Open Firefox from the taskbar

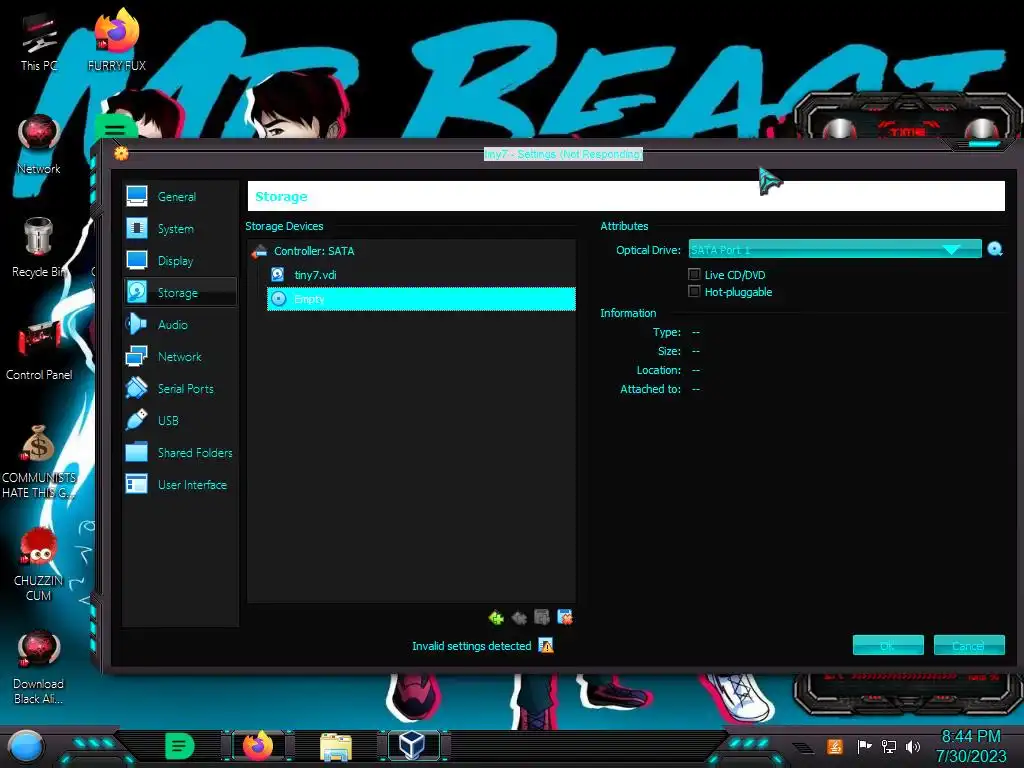(x=258, y=746)
